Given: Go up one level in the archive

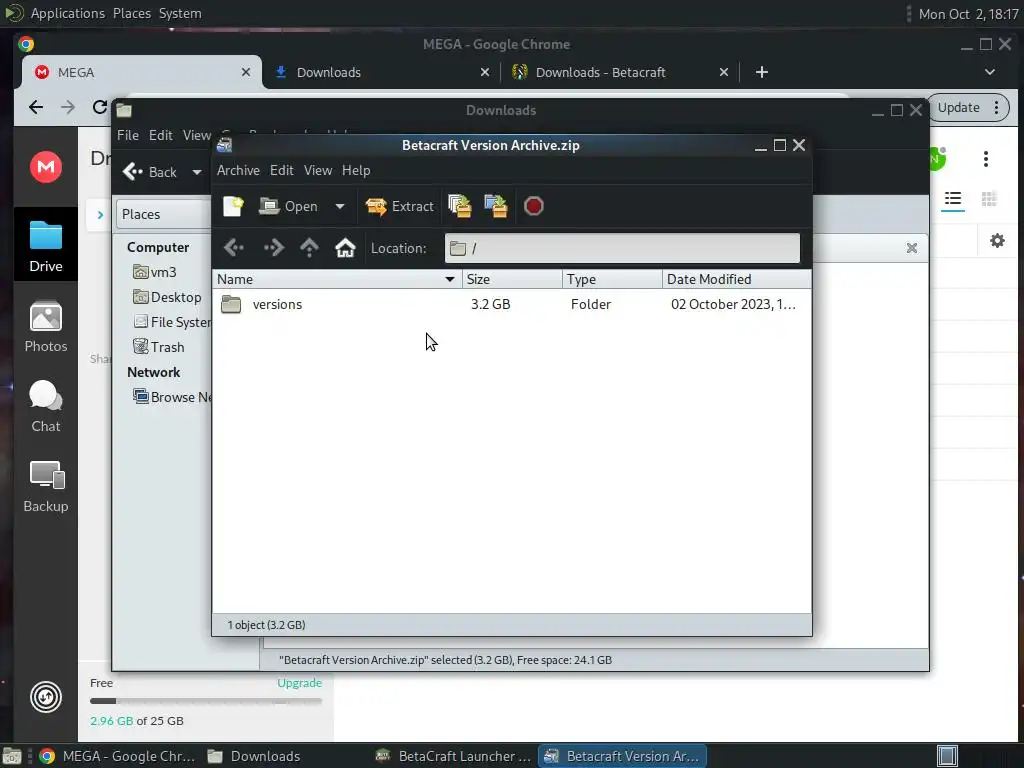Looking at the screenshot, I should point(309,248).
